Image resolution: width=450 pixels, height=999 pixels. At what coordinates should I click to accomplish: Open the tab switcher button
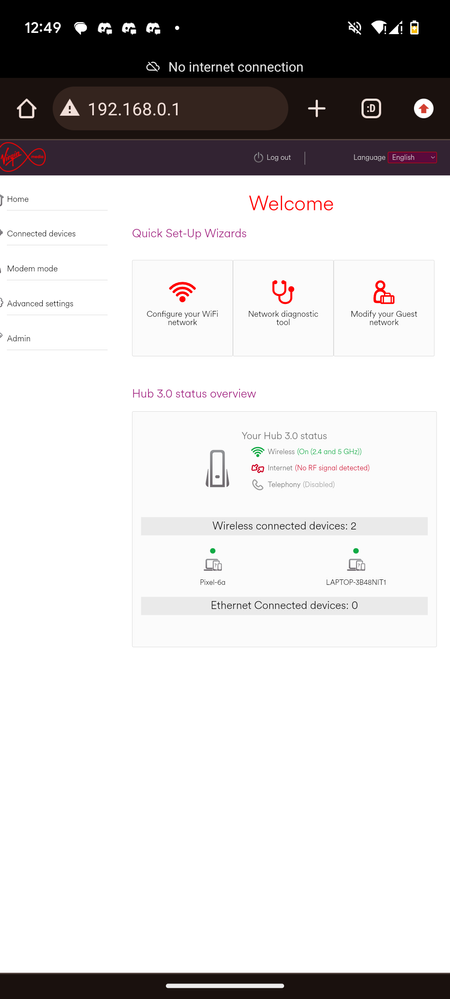point(371,109)
